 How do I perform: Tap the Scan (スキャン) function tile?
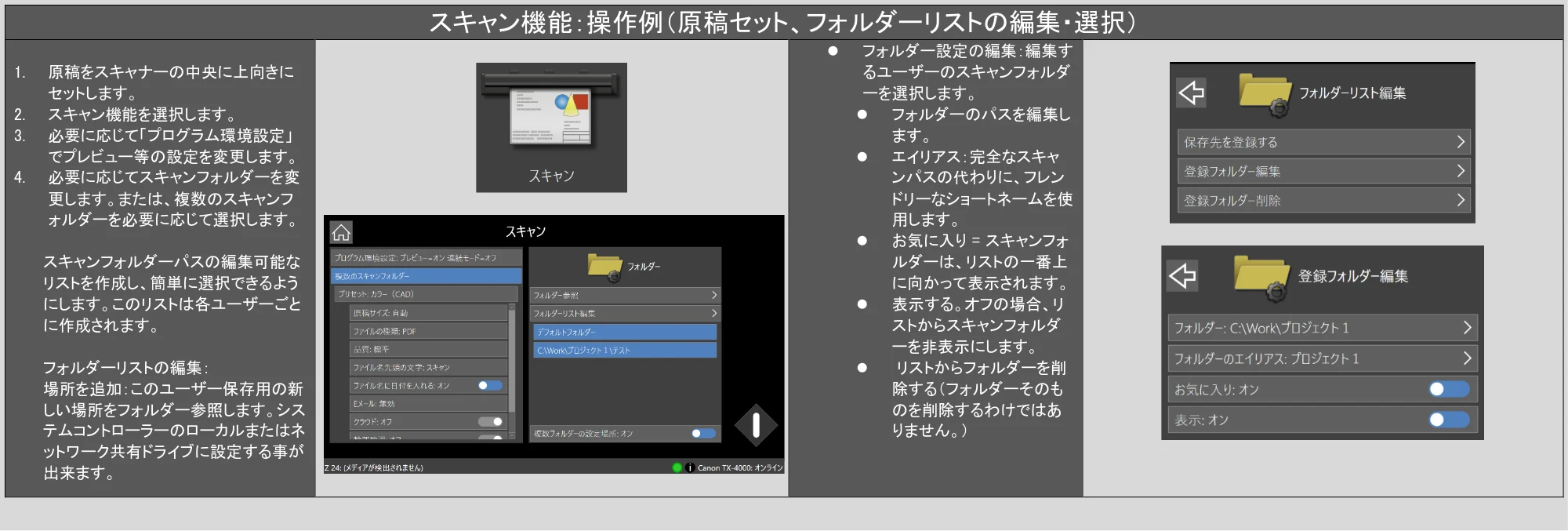click(551, 127)
